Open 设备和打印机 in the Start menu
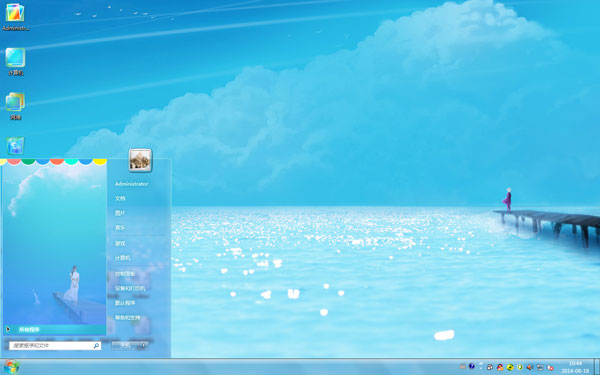This screenshot has width=600, height=375. tap(130, 288)
